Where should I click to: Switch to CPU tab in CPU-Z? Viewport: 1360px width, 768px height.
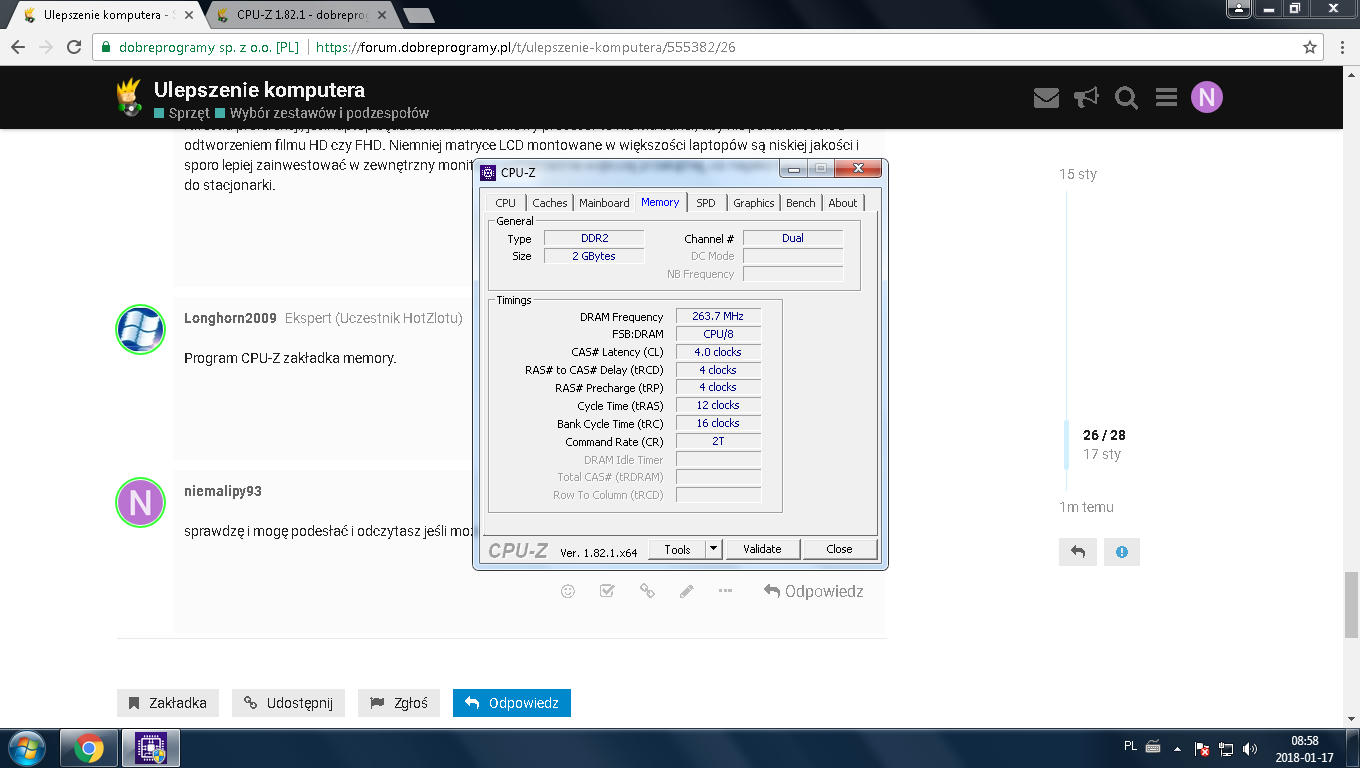coord(506,203)
